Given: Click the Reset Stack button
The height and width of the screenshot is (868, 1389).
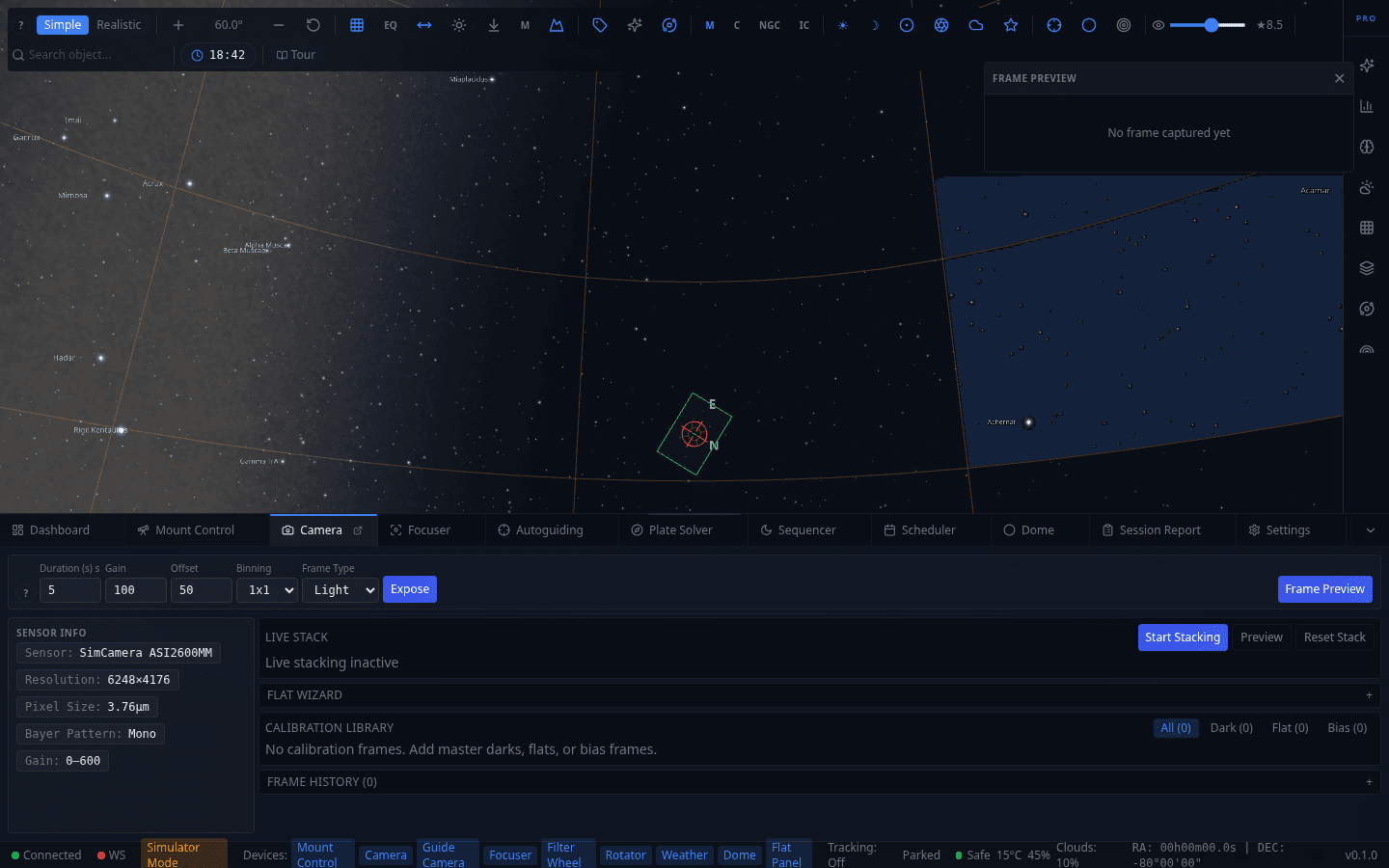Looking at the screenshot, I should [x=1334, y=637].
